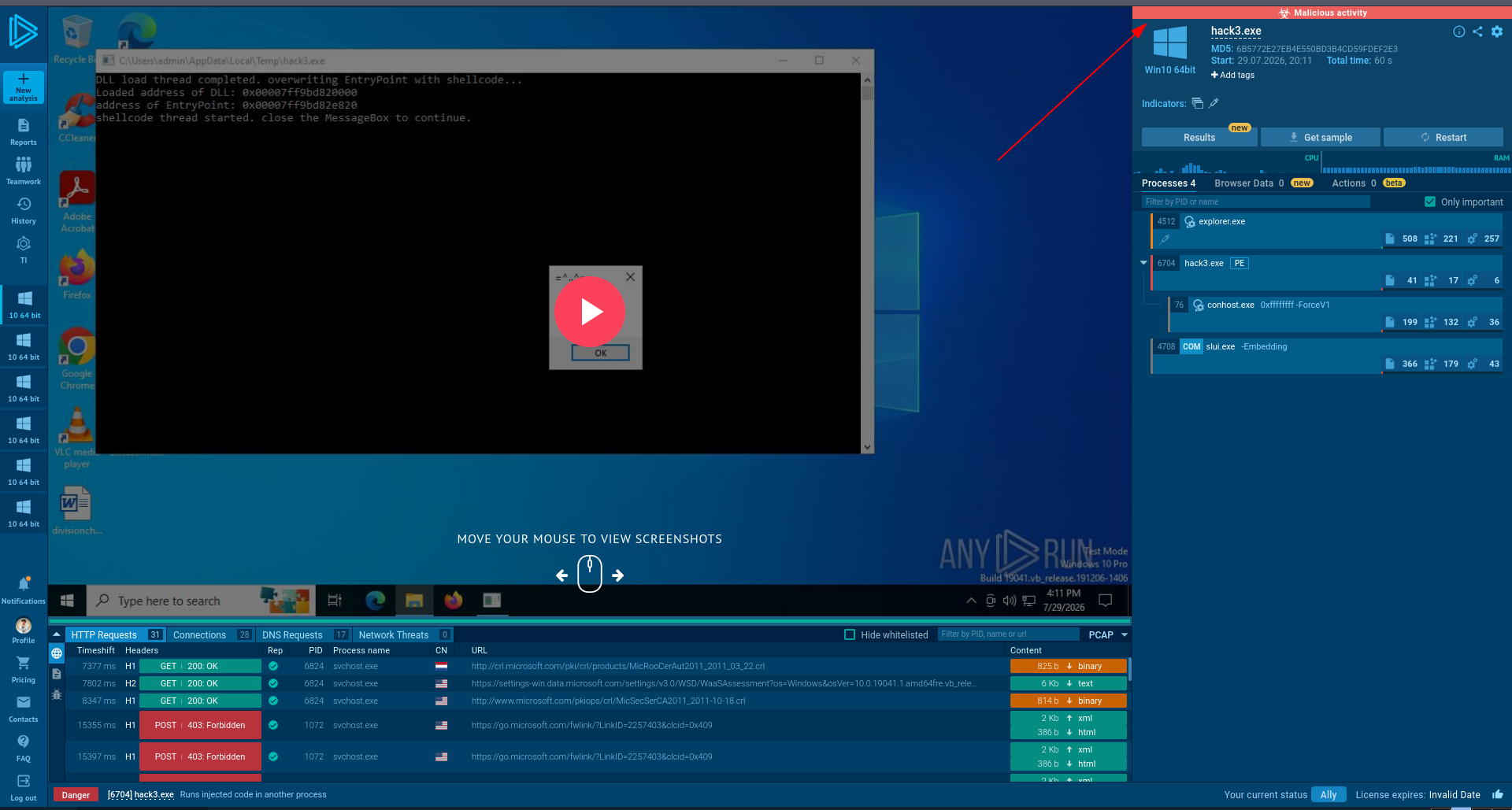Image resolution: width=1512 pixels, height=810 pixels.
Task: Click the Filter by PID or name field
Action: (1256, 202)
